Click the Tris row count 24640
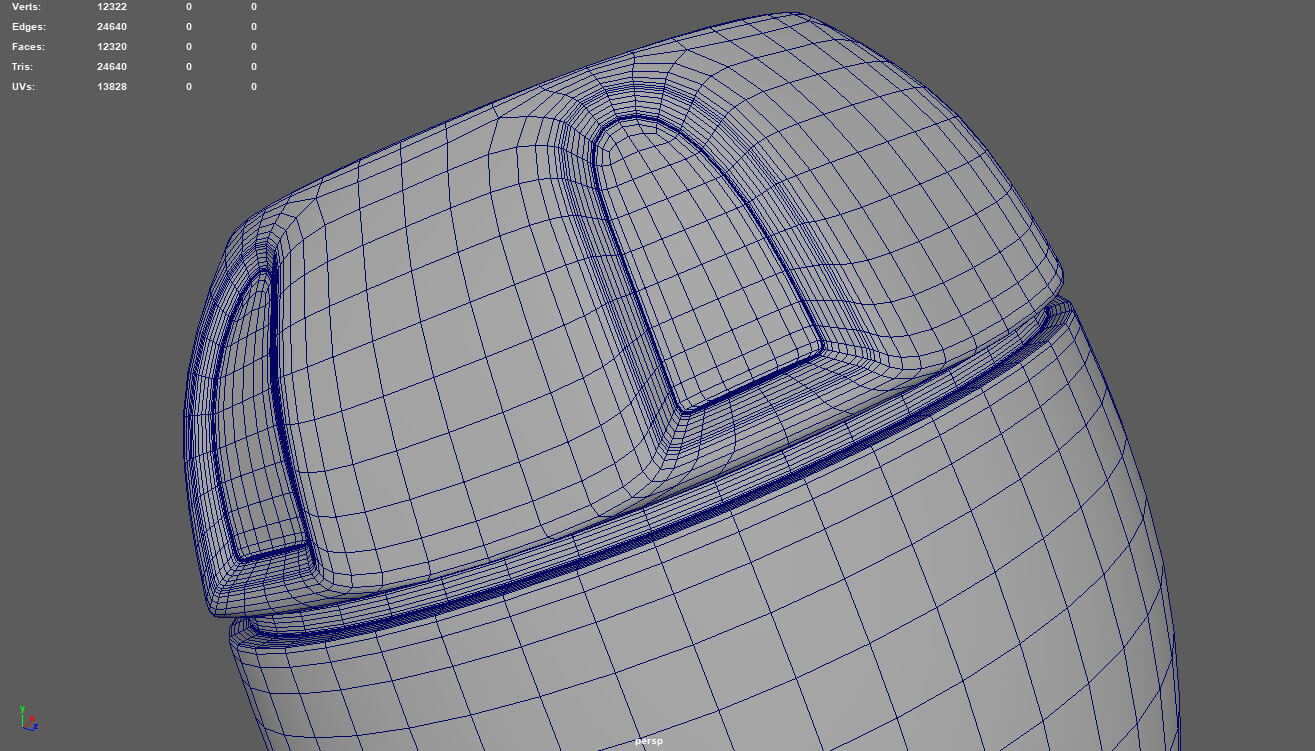 click(112, 67)
